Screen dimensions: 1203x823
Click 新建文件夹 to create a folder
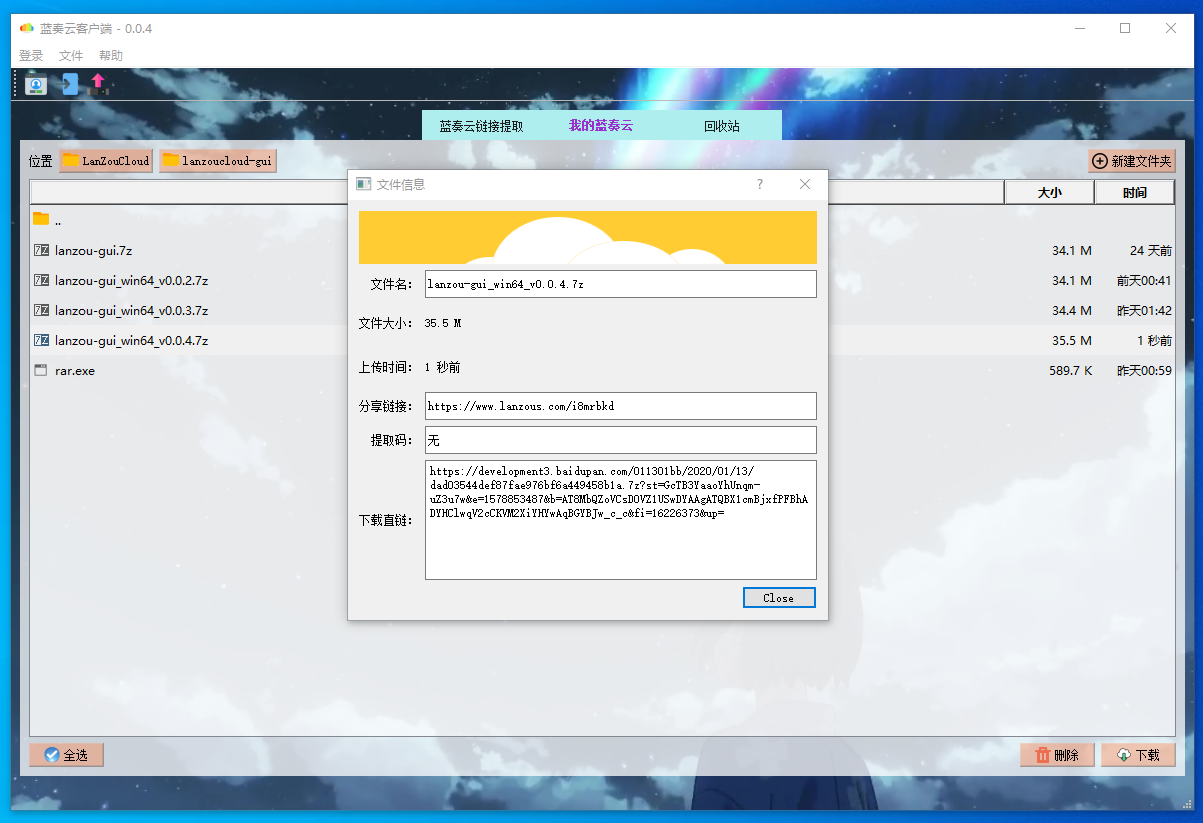point(1131,160)
